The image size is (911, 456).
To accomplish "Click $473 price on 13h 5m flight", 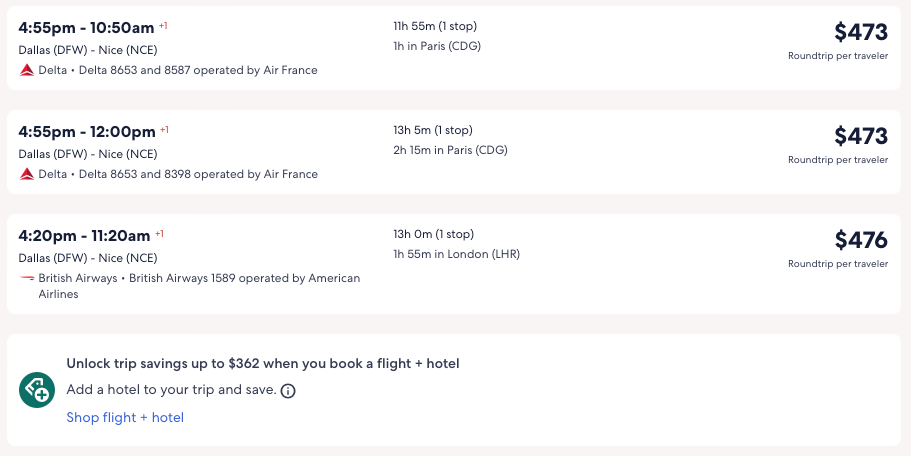I will (861, 136).
